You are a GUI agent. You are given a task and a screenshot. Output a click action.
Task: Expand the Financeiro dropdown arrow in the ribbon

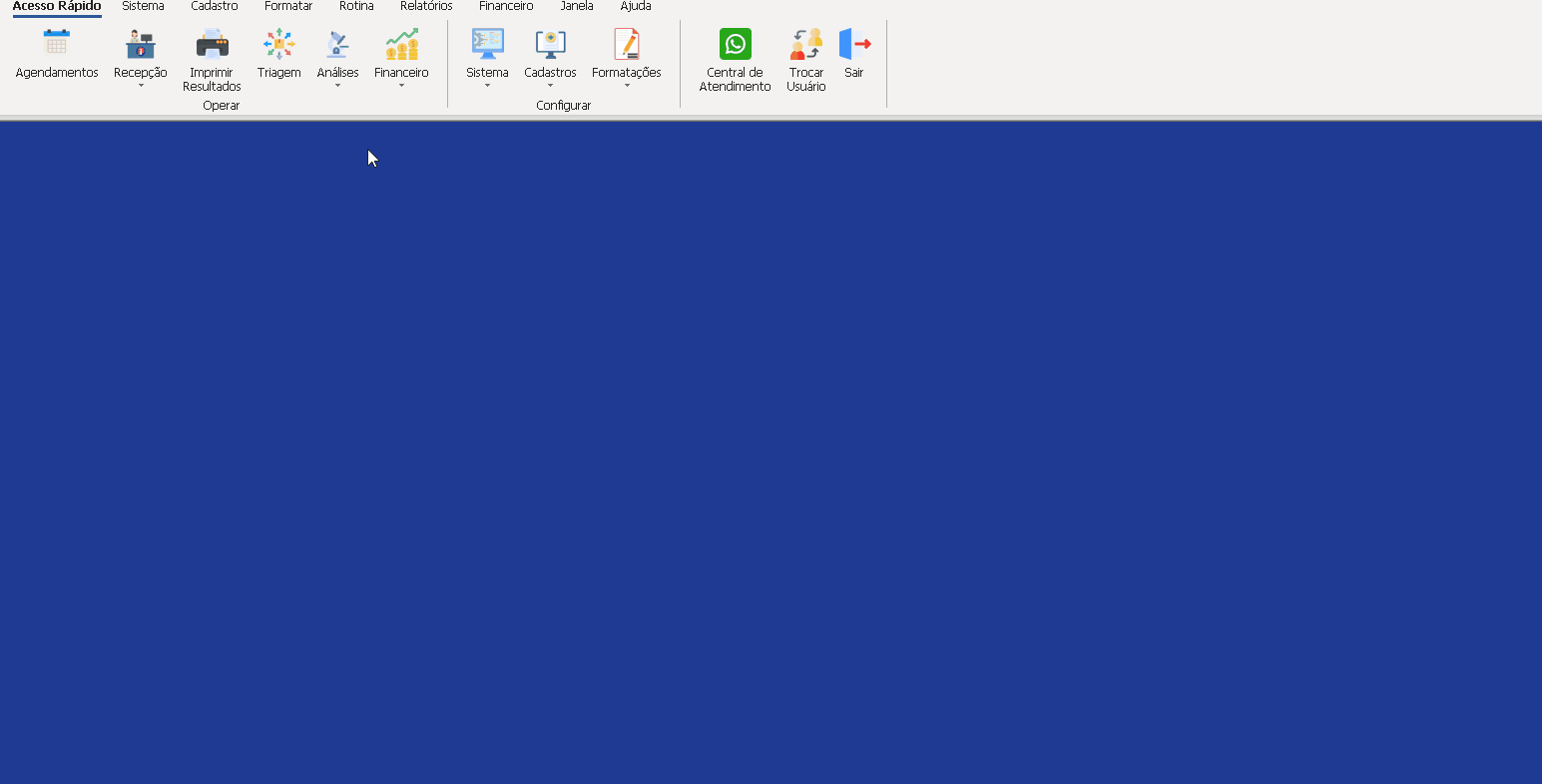(x=401, y=86)
